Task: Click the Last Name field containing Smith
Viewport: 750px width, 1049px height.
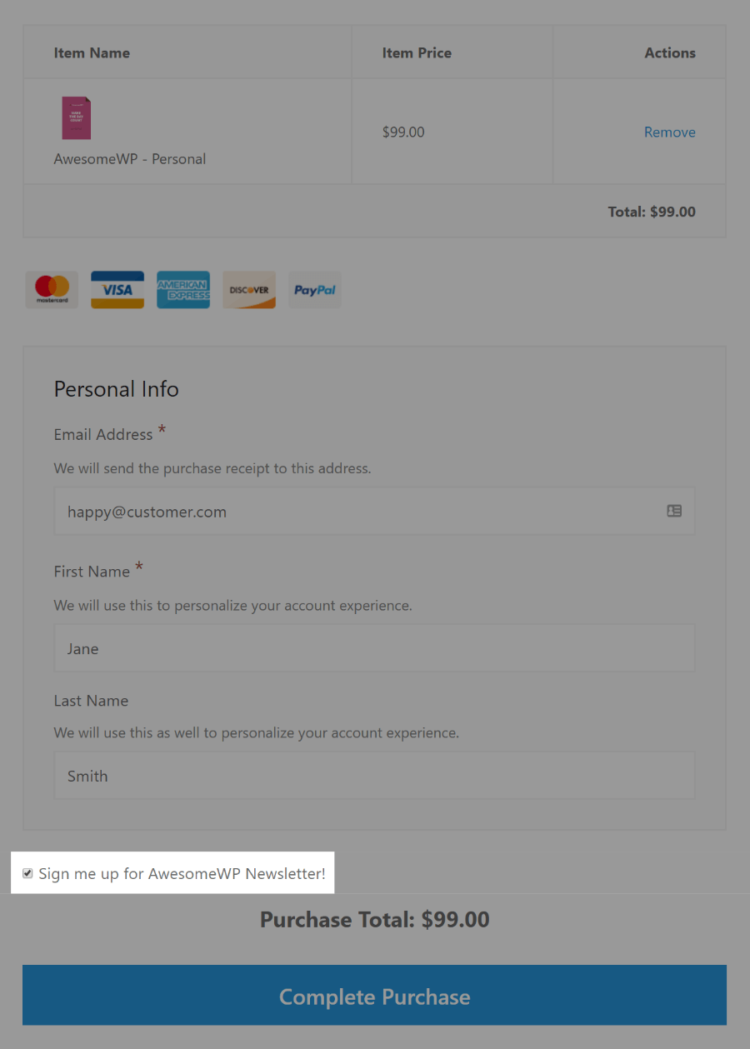Action: pyautogui.click(x=374, y=776)
